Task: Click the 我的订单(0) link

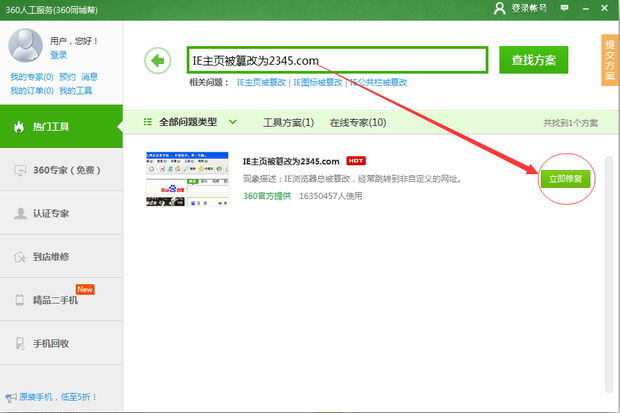Action: pos(30,91)
